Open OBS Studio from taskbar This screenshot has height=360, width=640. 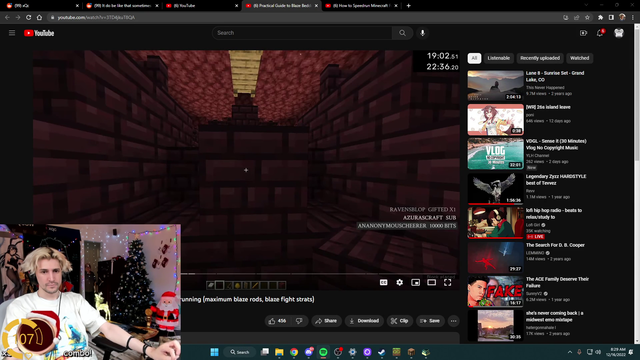(338, 352)
